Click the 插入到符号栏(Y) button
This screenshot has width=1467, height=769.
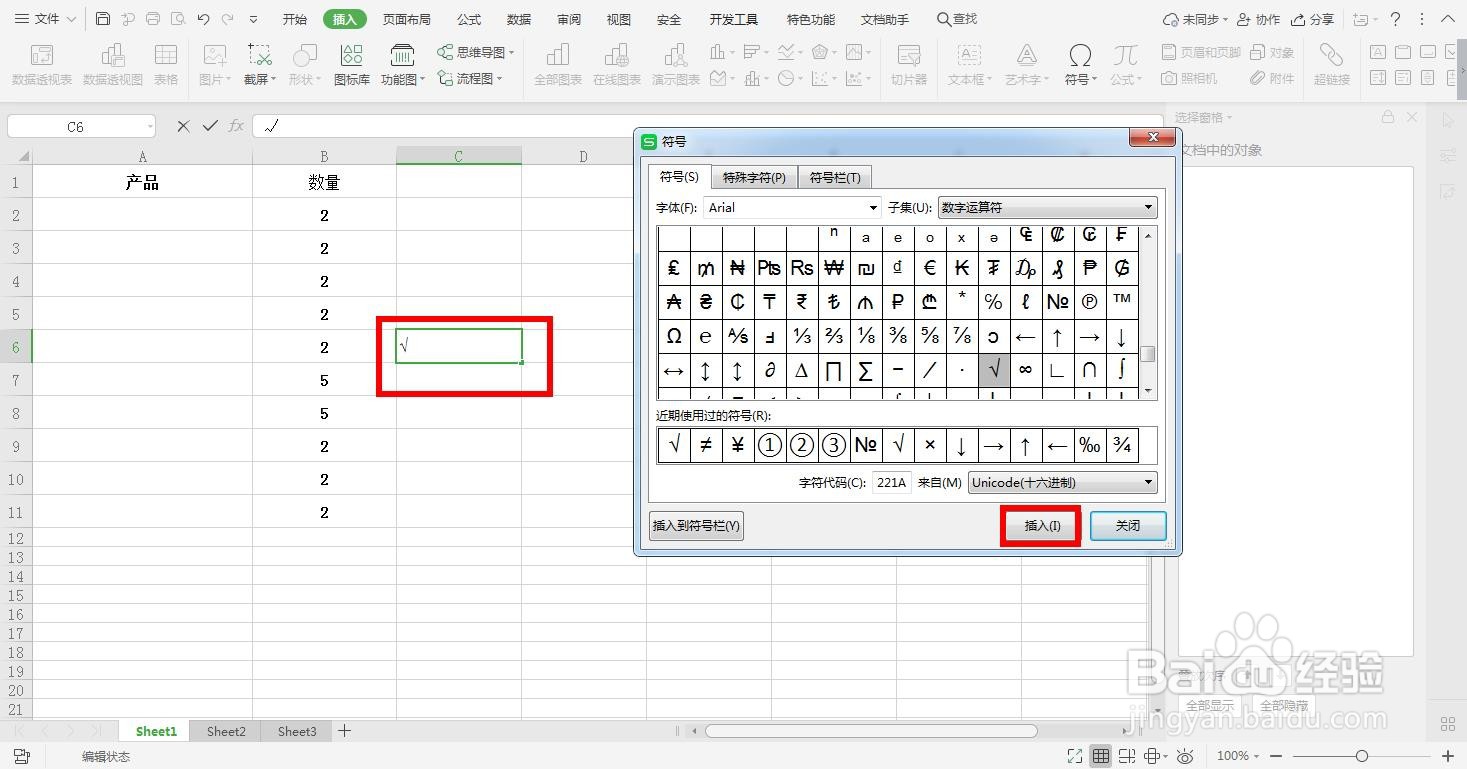coord(695,525)
